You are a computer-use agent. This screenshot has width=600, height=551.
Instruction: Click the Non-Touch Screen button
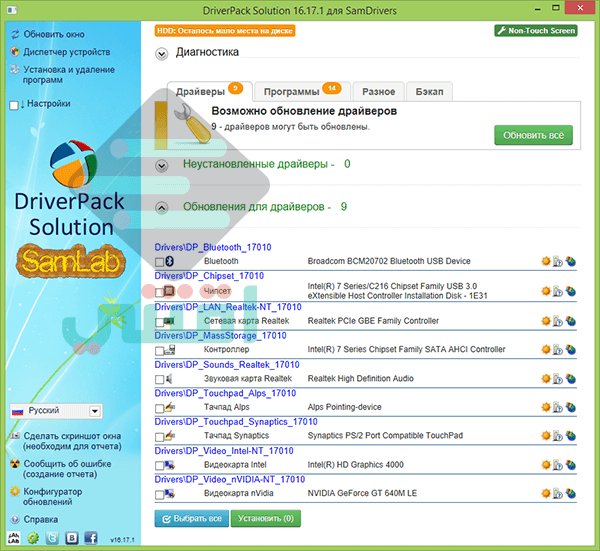[536, 31]
